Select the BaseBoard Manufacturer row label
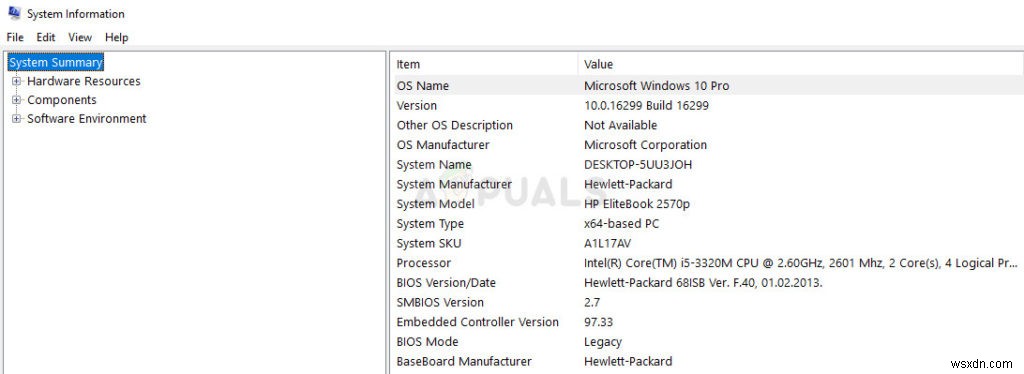This screenshot has height=374, width=1024. [x=464, y=361]
